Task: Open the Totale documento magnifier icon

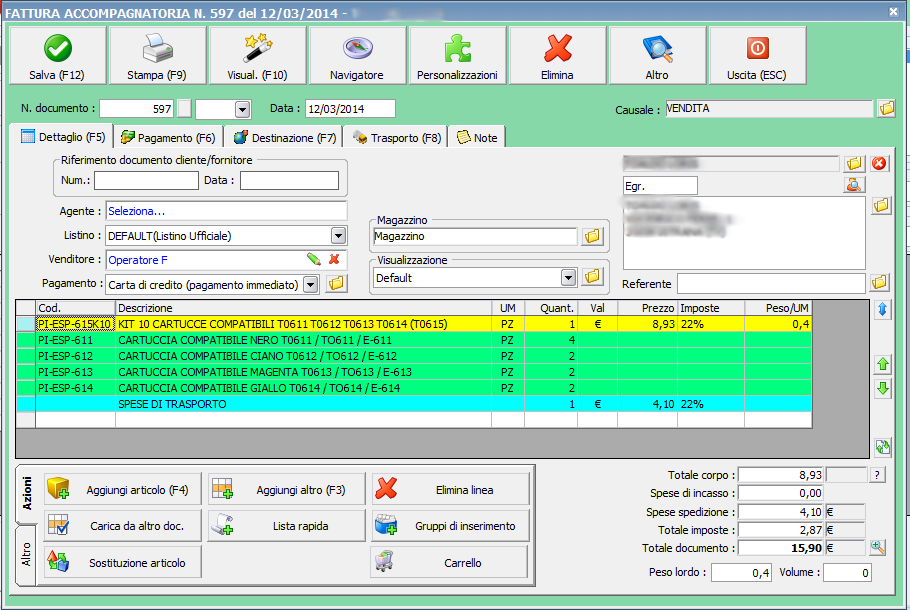Action: pyautogui.click(x=878, y=547)
